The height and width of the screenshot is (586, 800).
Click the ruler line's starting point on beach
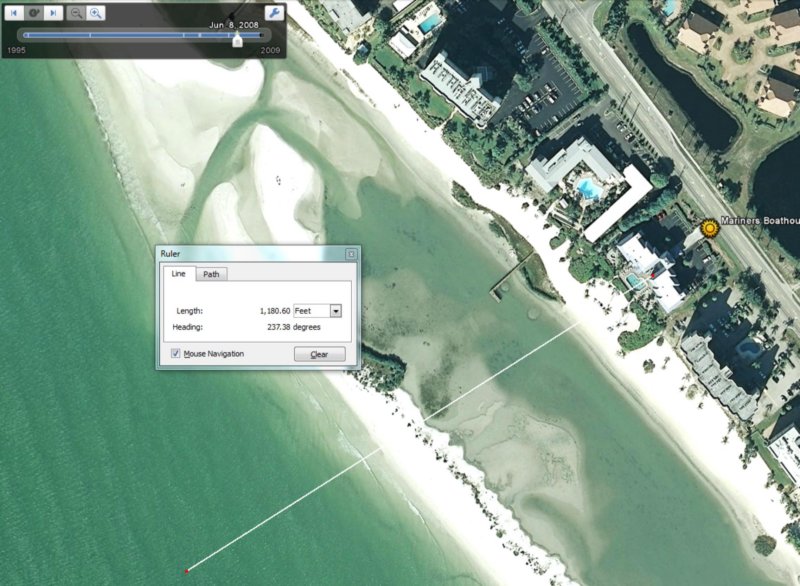coord(577,323)
